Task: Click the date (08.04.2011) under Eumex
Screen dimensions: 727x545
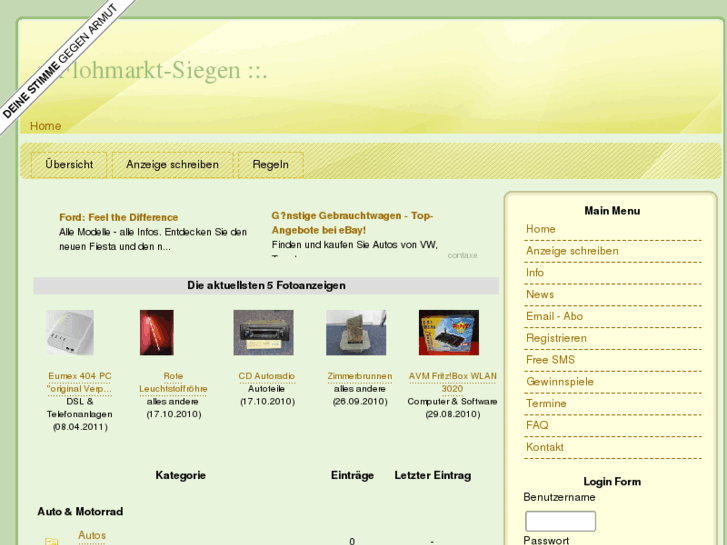Action: pos(80,427)
